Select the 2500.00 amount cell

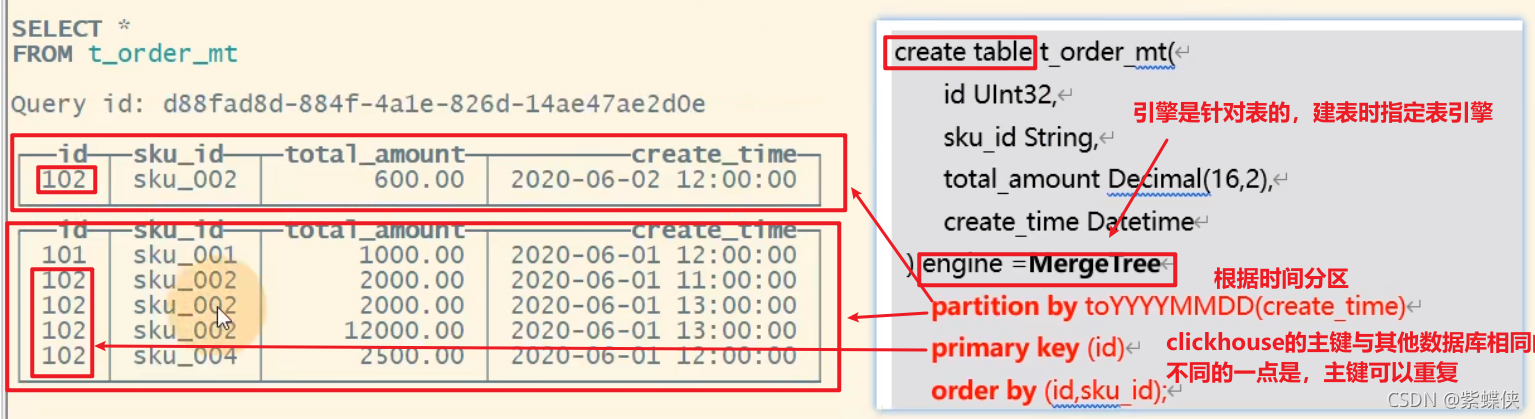(x=412, y=355)
